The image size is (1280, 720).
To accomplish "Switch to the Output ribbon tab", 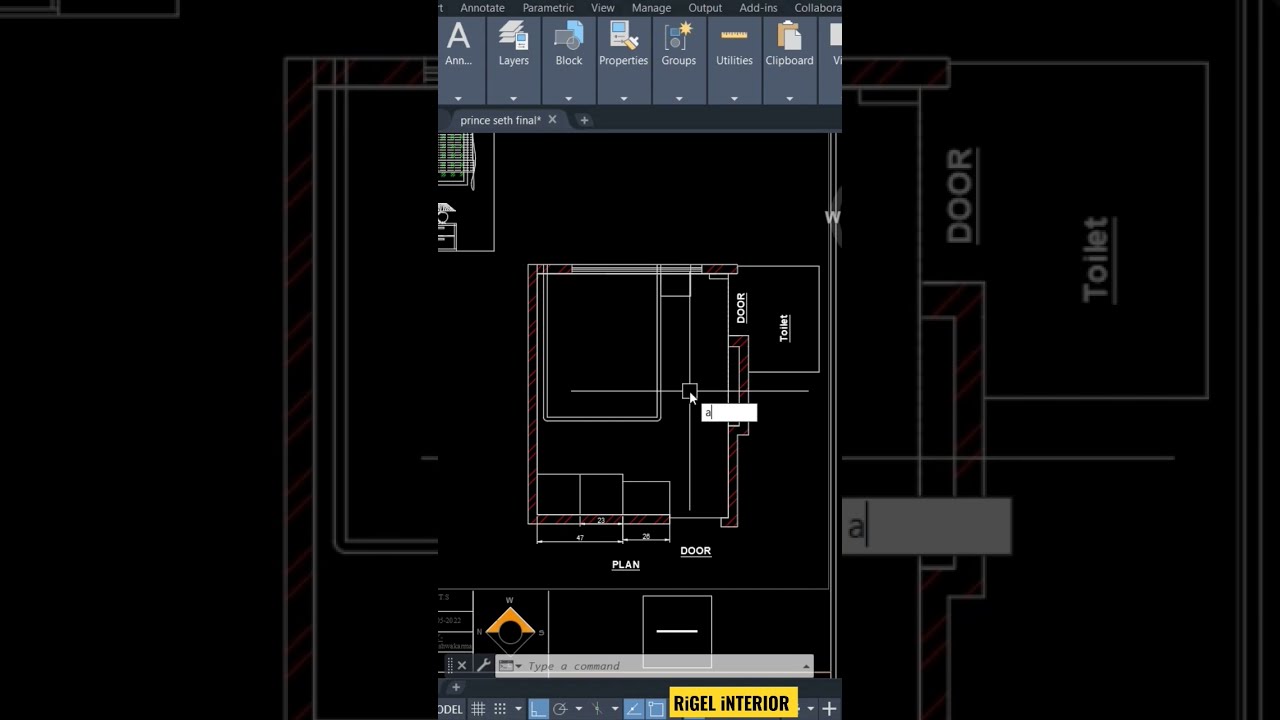I will [705, 8].
